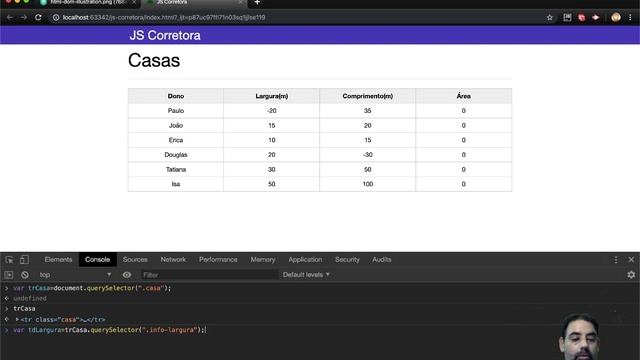
Task: Go forward in browser history
Action: coord(24,18)
